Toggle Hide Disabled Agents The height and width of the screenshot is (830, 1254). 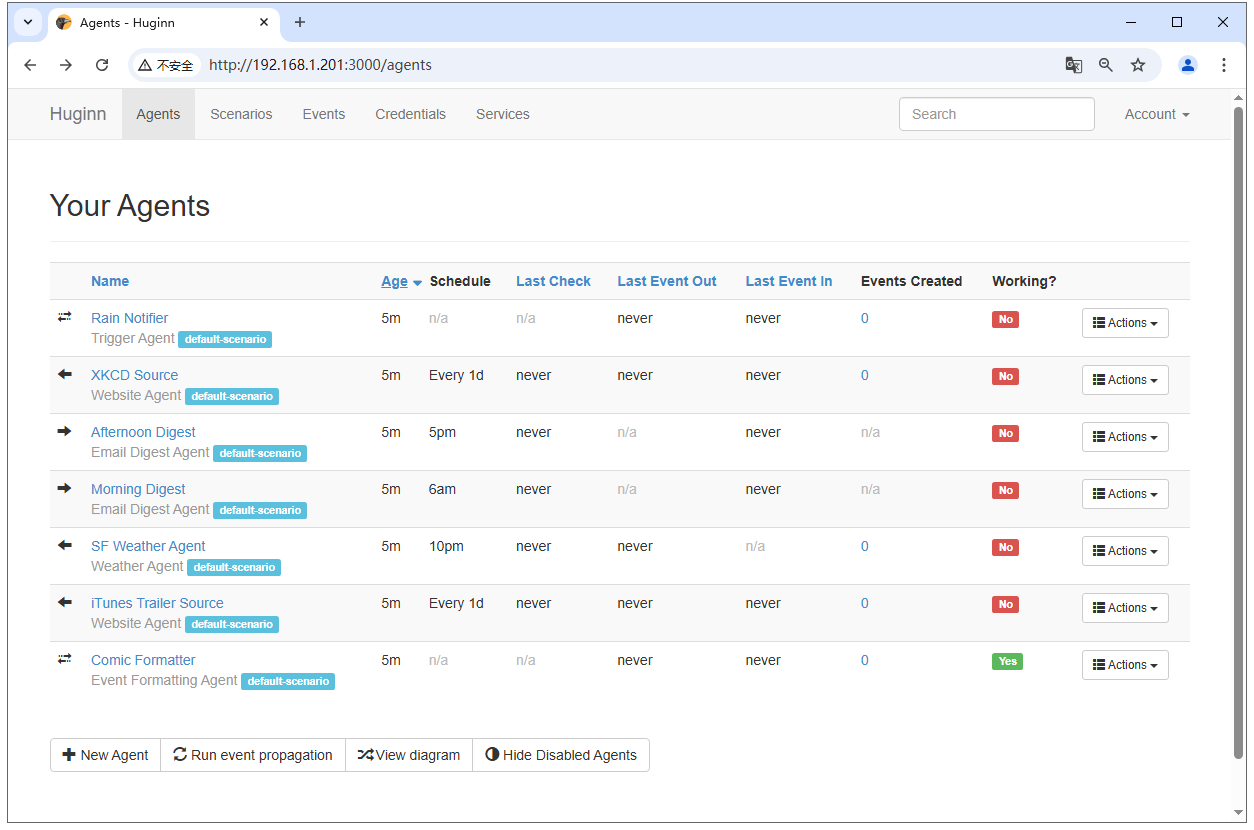pyautogui.click(x=561, y=755)
